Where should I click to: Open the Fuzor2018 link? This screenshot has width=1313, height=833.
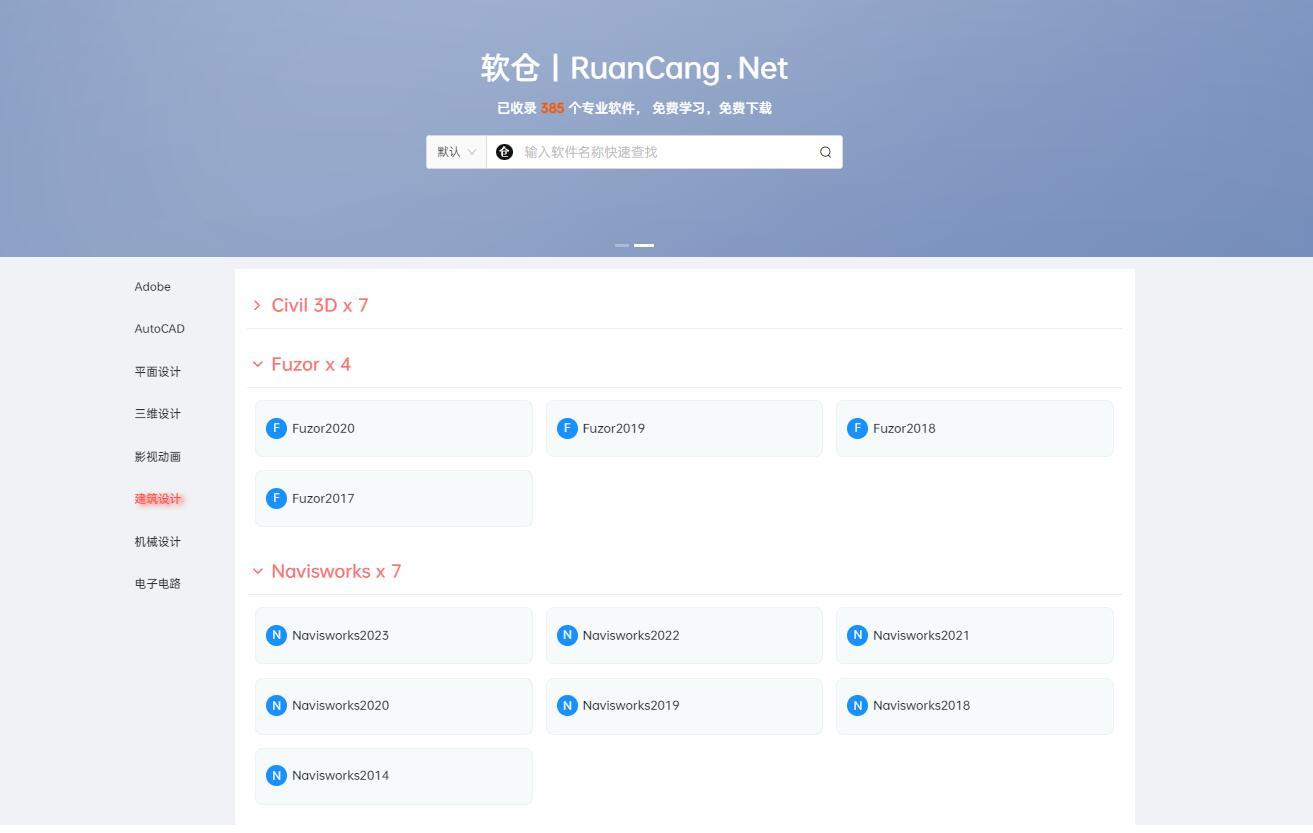(x=975, y=428)
